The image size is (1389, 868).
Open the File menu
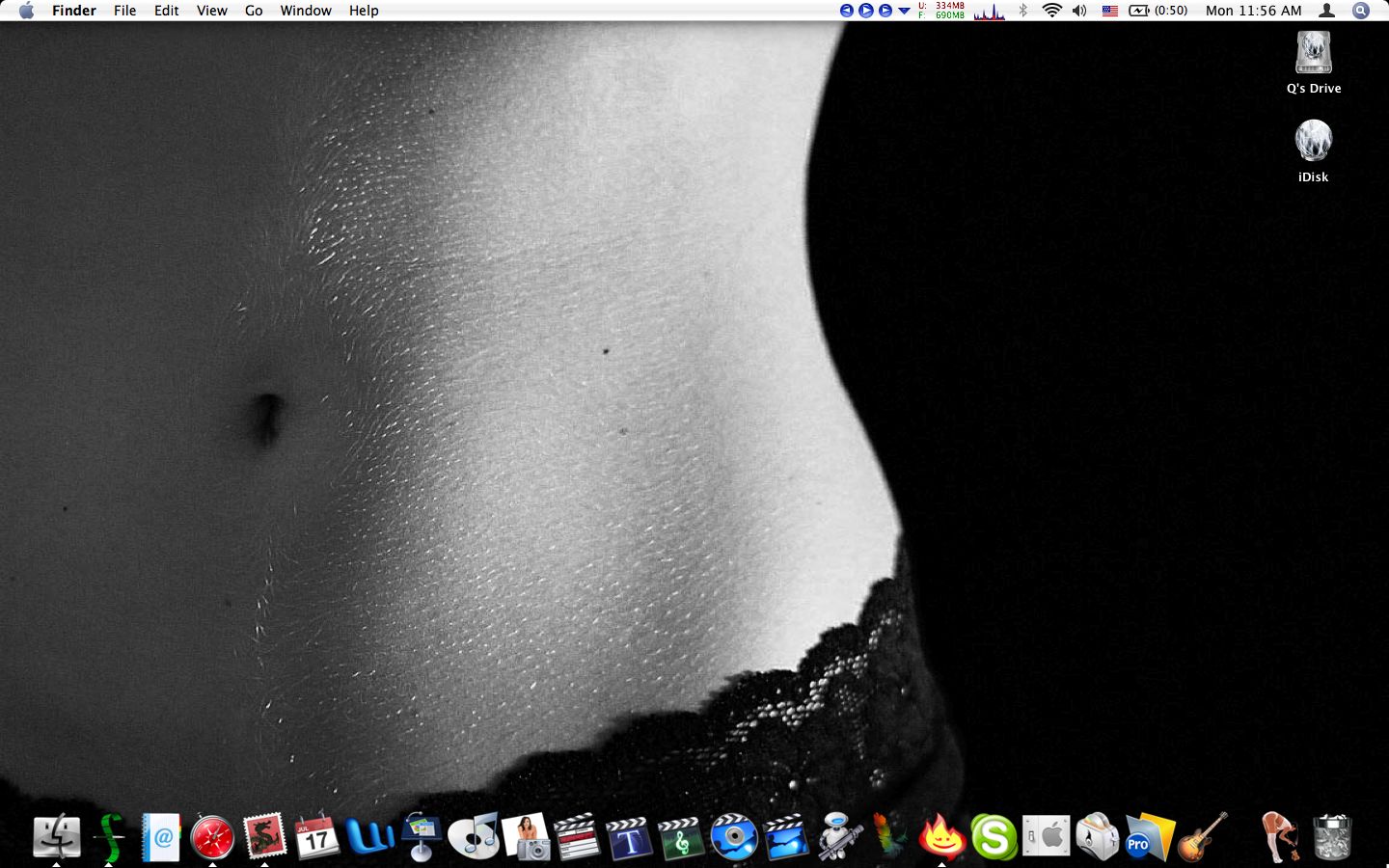pos(124,11)
